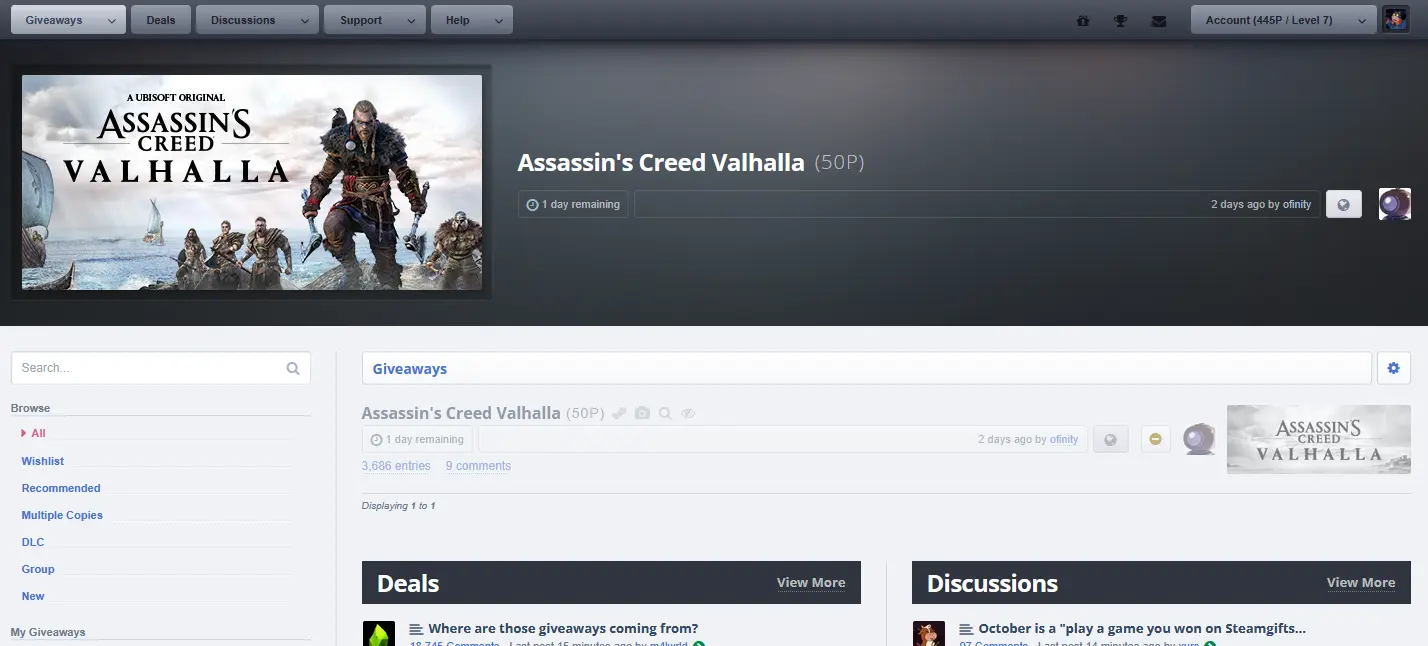The height and width of the screenshot is (646, 1428).
Task: Open the giveaways filter settings gear
Action: tap(1393, 368)
